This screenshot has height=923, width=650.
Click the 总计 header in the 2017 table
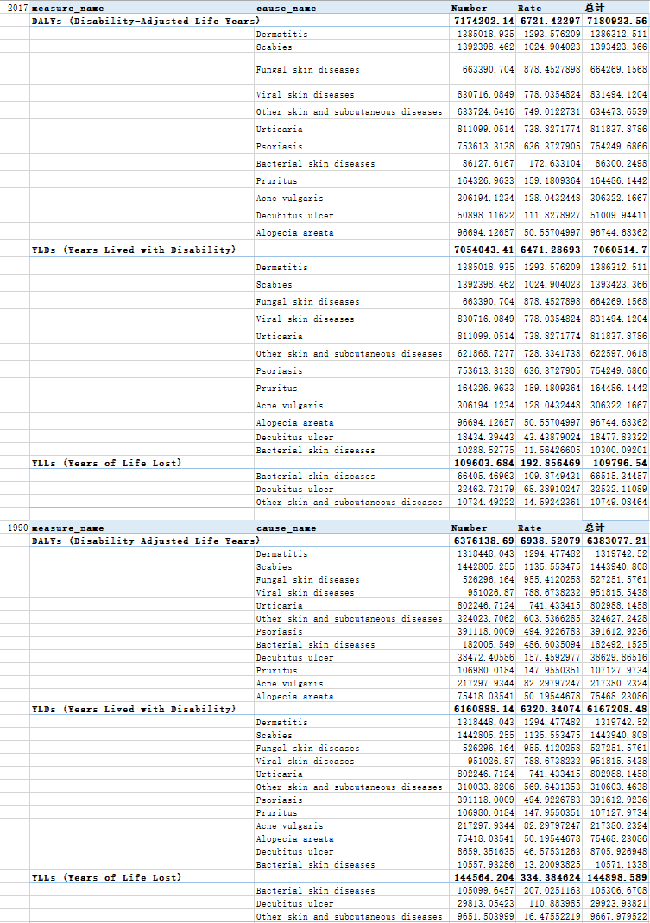tap(594, 8)
